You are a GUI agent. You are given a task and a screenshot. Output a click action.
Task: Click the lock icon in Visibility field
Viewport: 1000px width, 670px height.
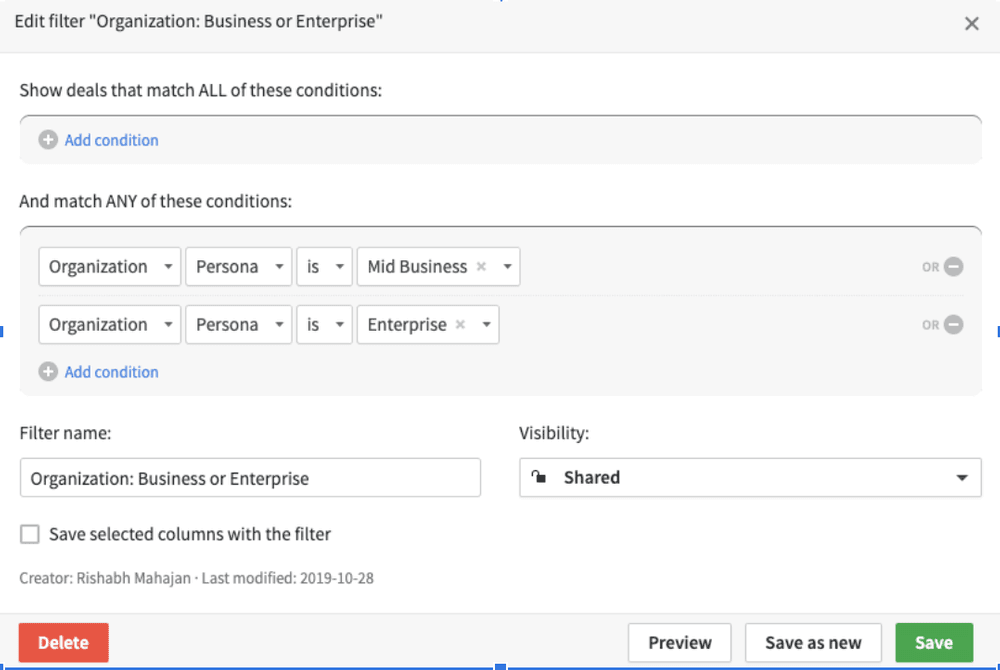540,478
